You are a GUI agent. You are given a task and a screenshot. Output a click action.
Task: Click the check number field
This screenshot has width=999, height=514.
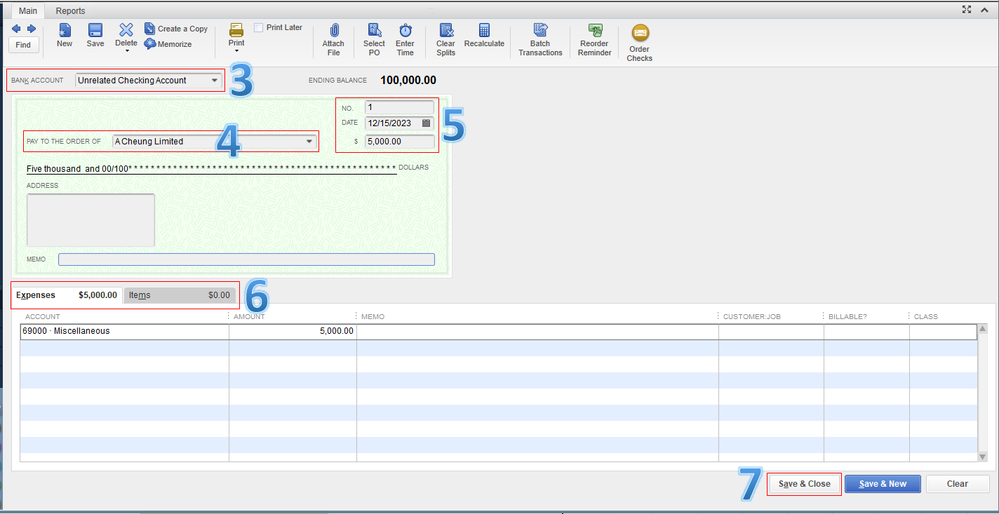(399, 108)
